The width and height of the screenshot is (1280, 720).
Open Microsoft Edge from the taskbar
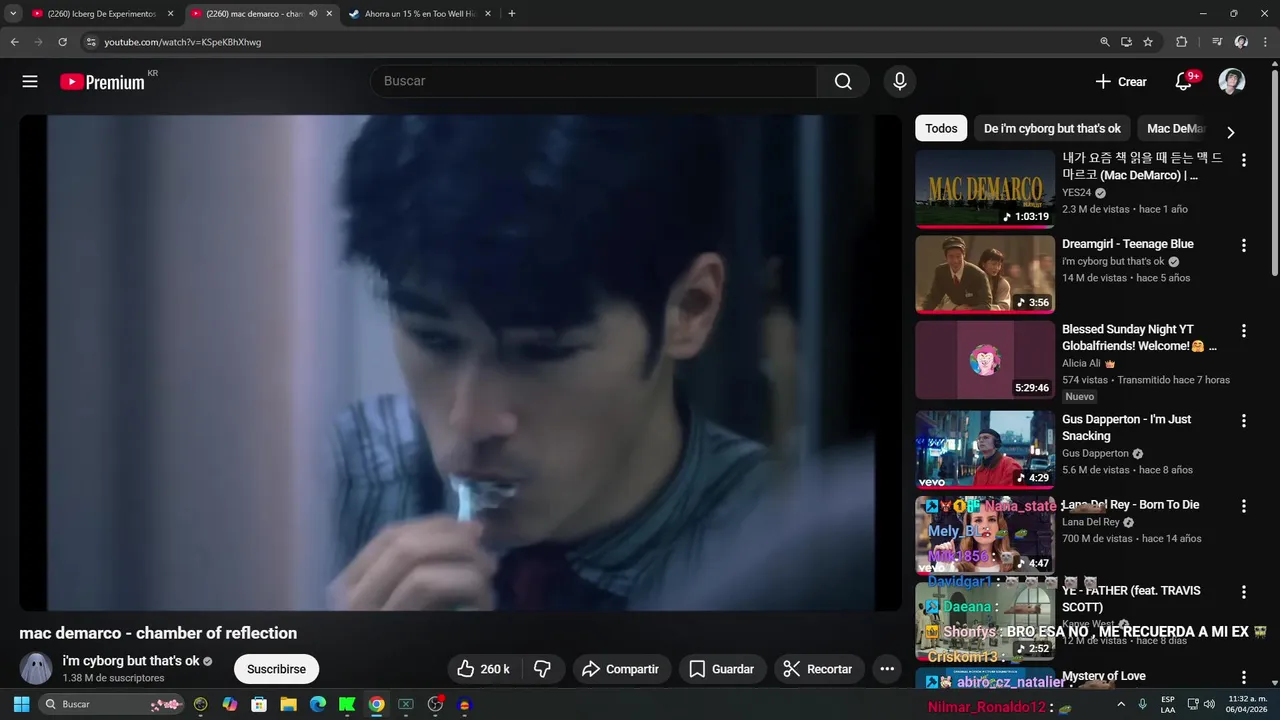click(318, 704)
